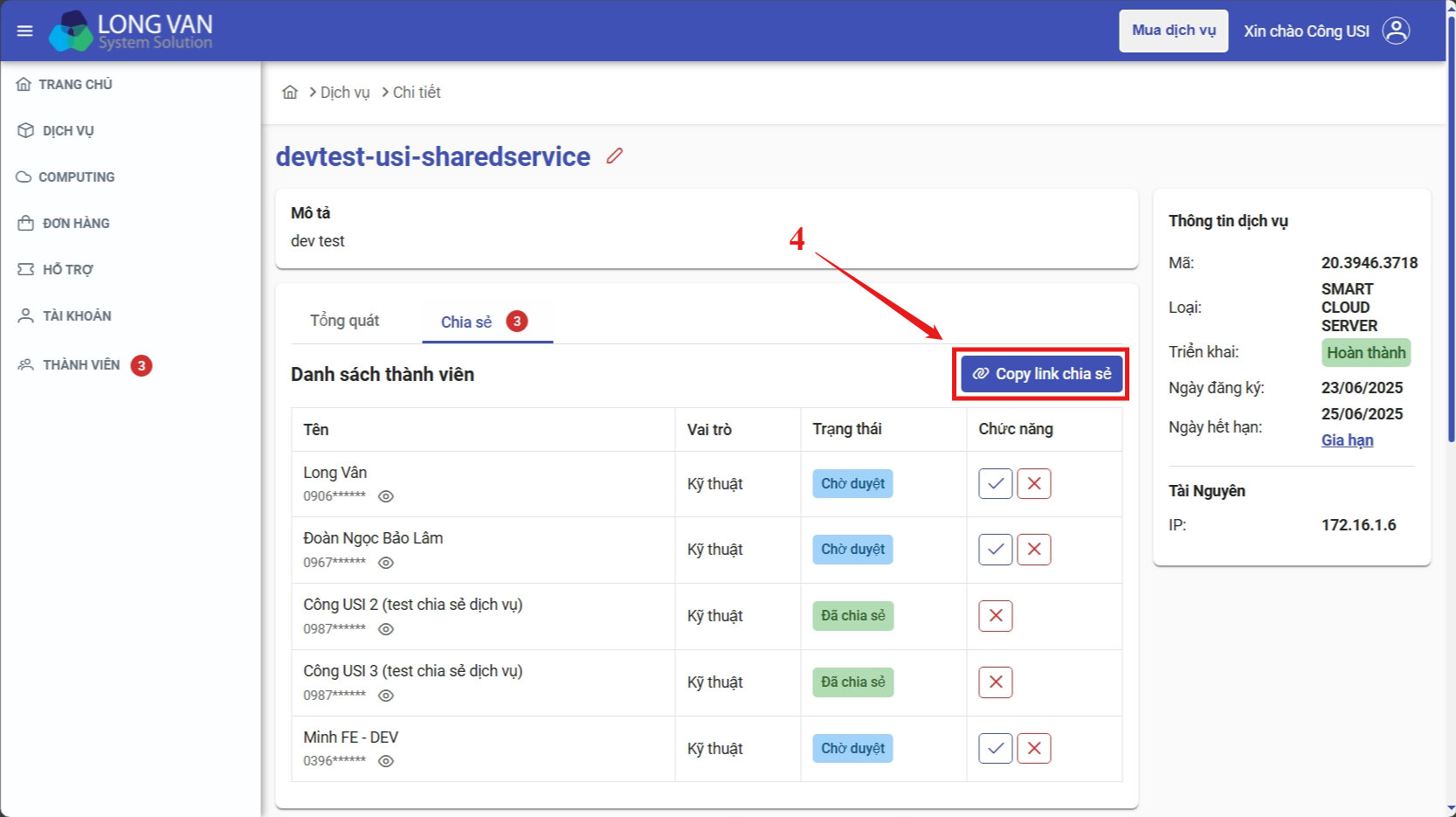Open Hỗ trợ in sidebar
Image resolution: width=1456 pixels, height=817 pixels.
(x=55, y=270)
